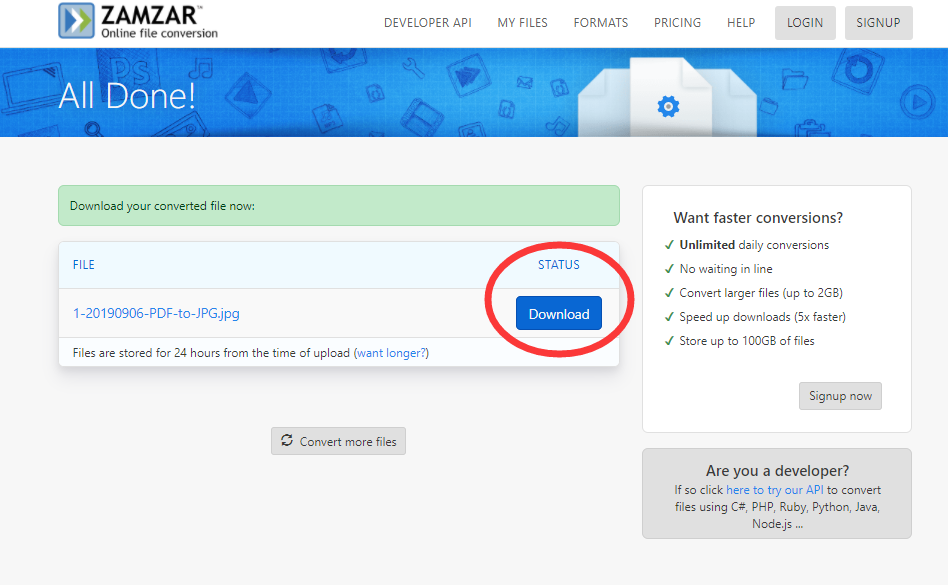Click 'Convert larger files (up to 2GB)' text
This screenshot has width=948, height=585.
click(x=761, y=293)
